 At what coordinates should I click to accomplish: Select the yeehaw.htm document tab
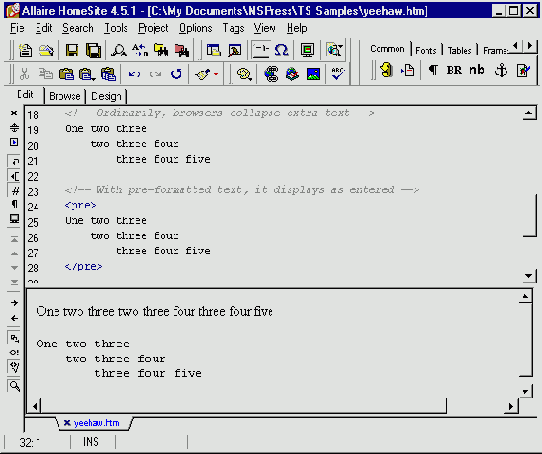(92, 423)
